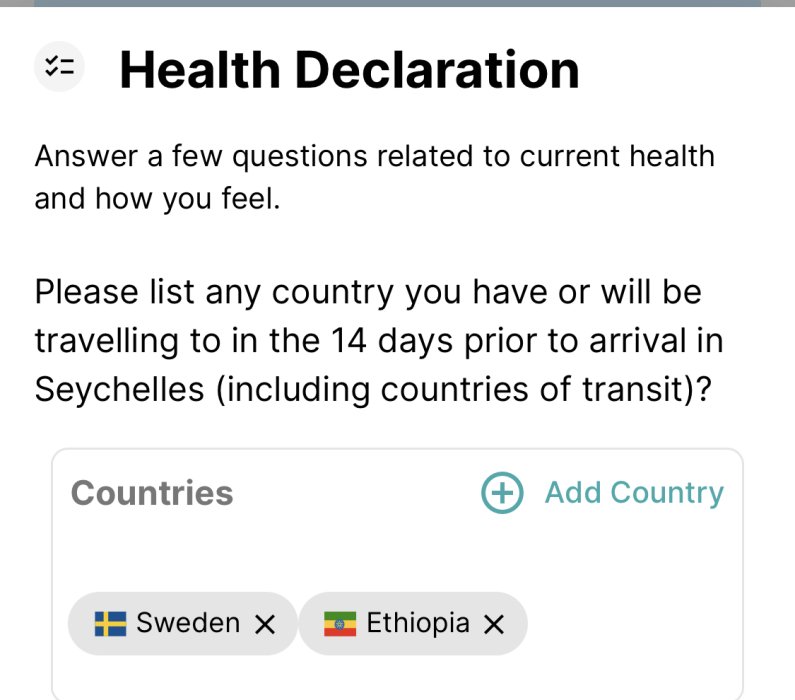Click the "Answer a few questions" description line
This screenshot has width=795, height=700.
click(374, 157)
